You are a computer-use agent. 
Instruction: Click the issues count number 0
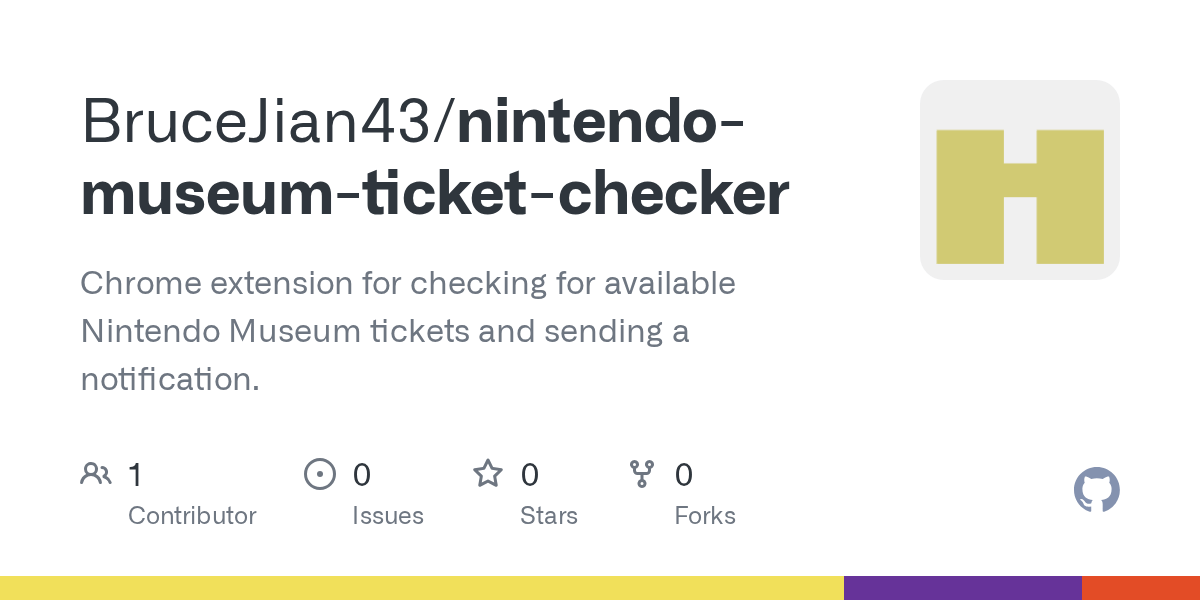361,475
